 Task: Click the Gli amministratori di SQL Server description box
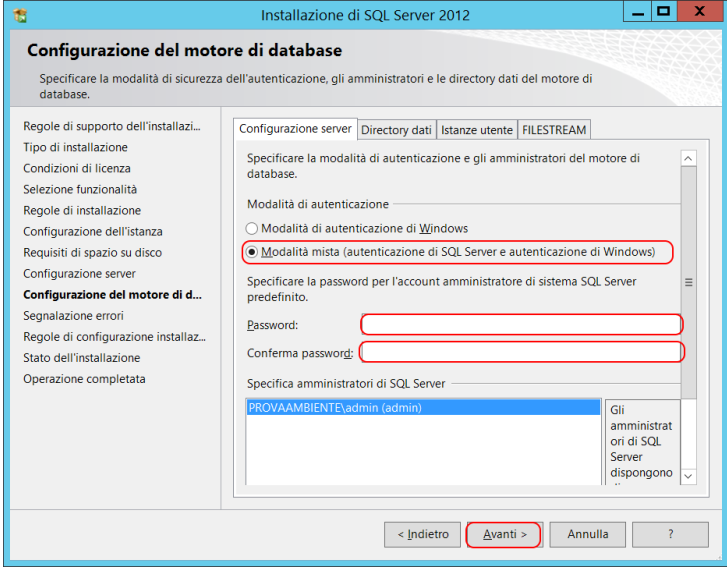[643, 443]
